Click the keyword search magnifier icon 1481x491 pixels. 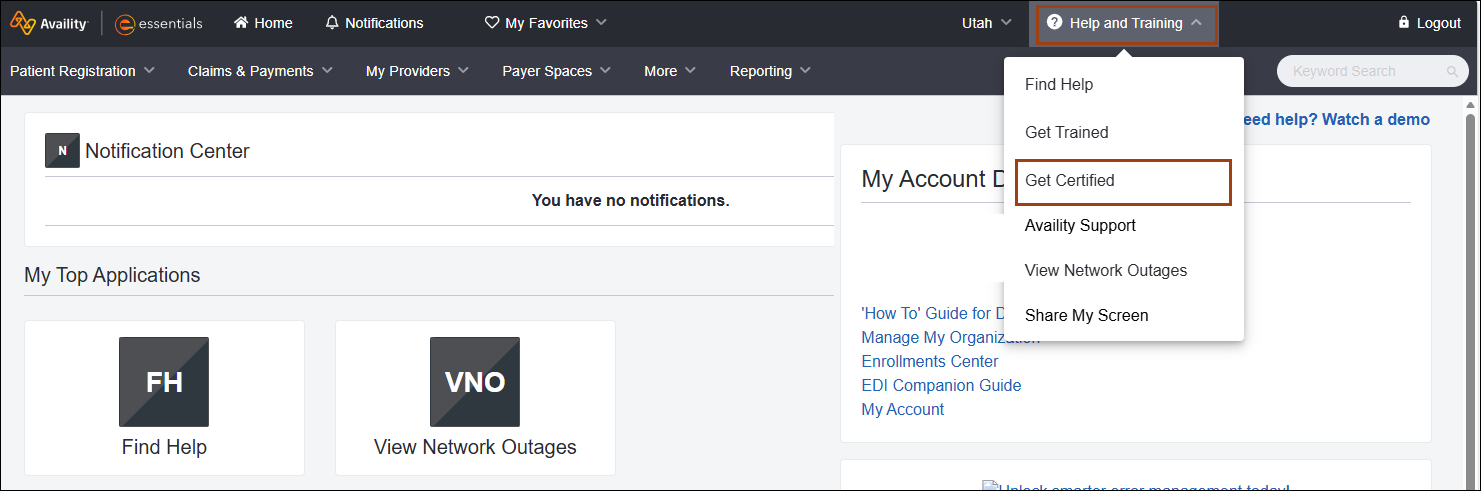coord(1451,72)
